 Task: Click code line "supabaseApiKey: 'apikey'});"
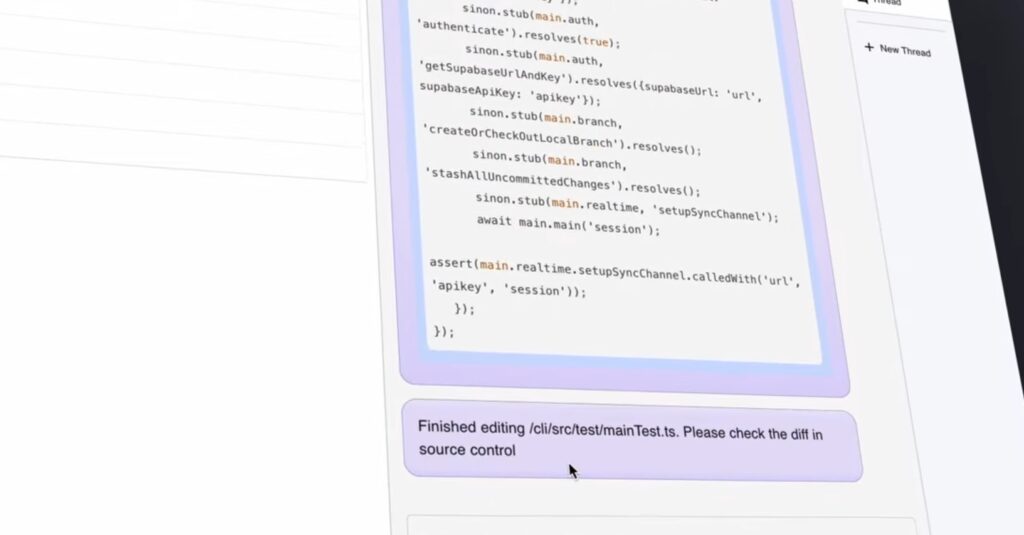tap(509, 94)
